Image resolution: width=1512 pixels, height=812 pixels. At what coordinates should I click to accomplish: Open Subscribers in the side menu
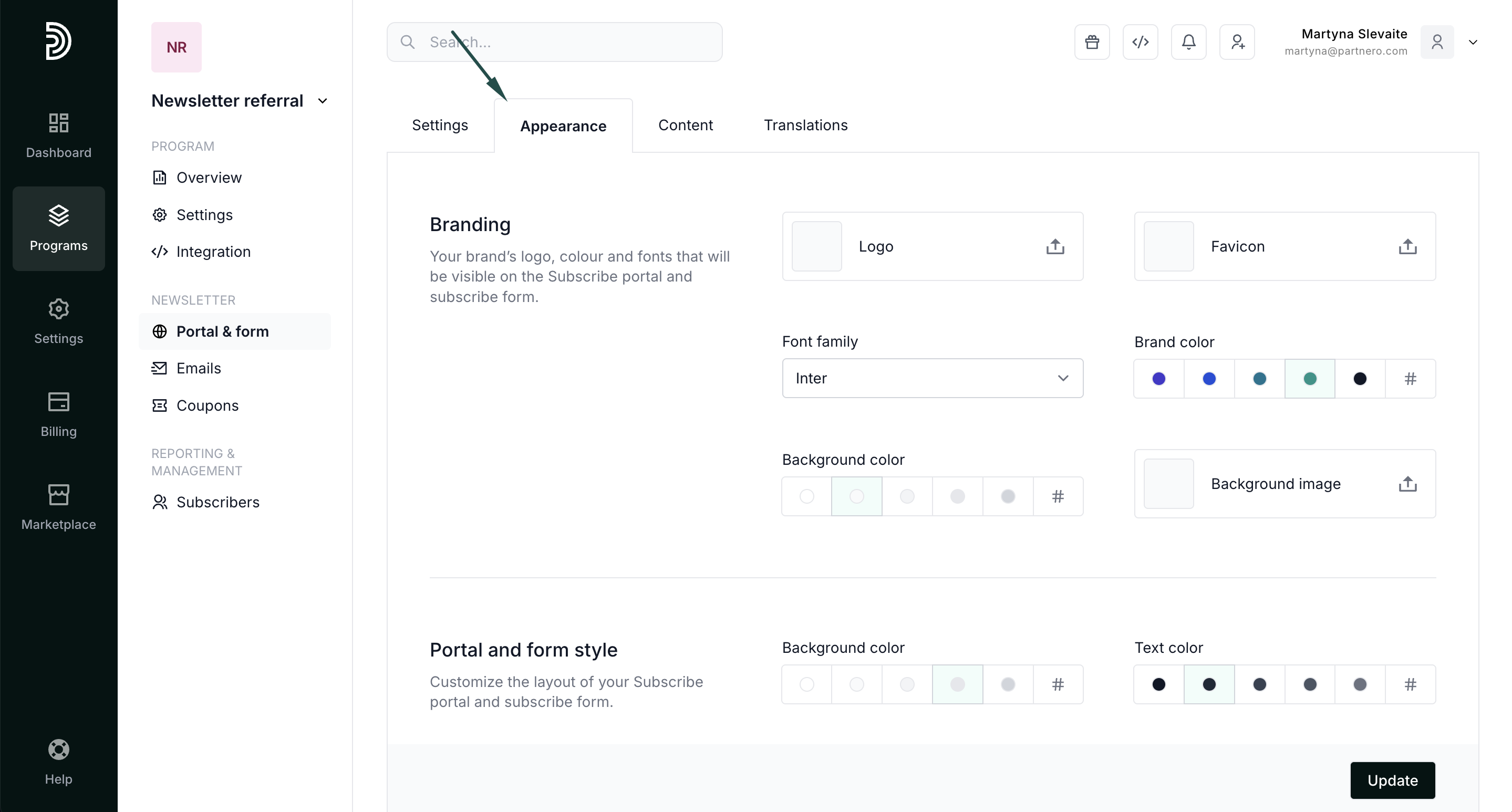(x=217, y=502)
